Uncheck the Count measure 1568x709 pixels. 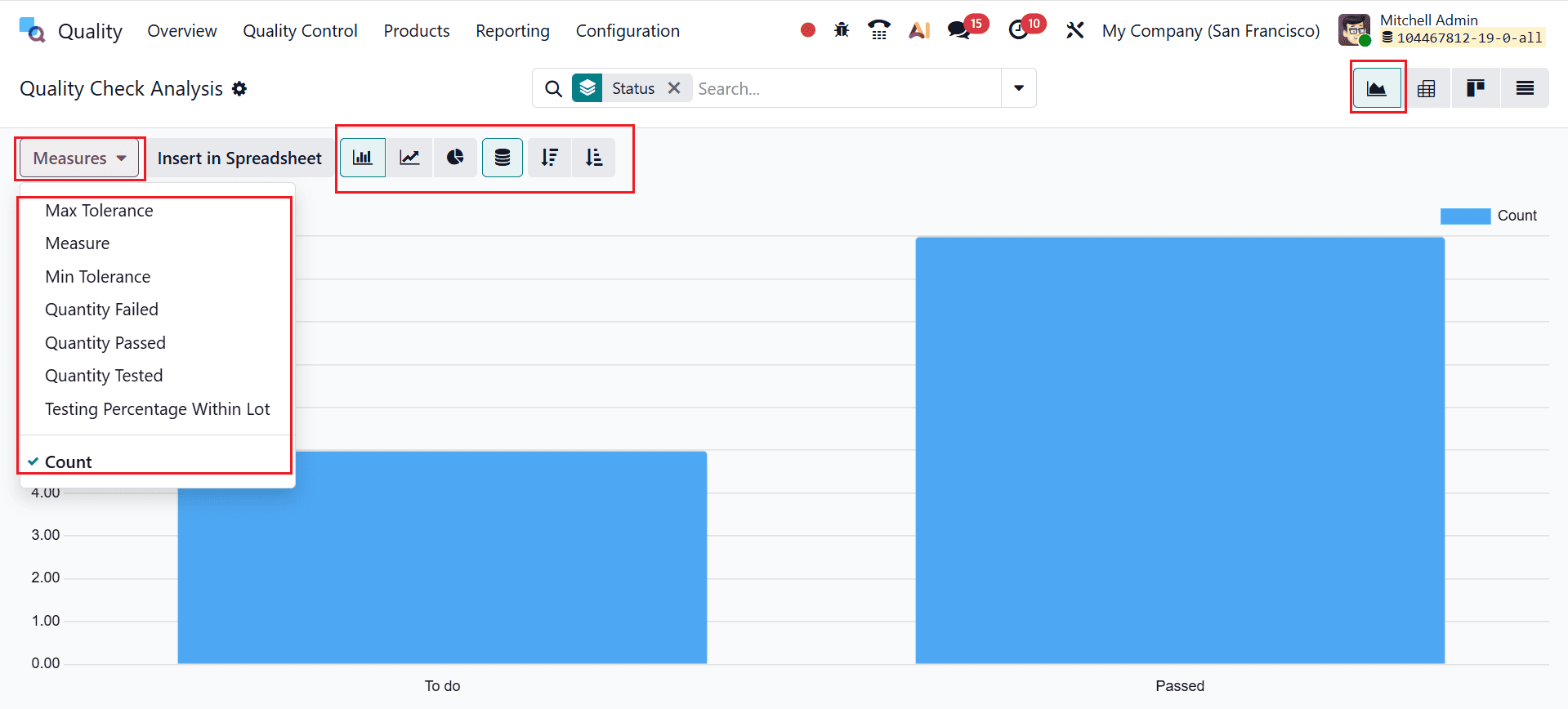point(69,462)
